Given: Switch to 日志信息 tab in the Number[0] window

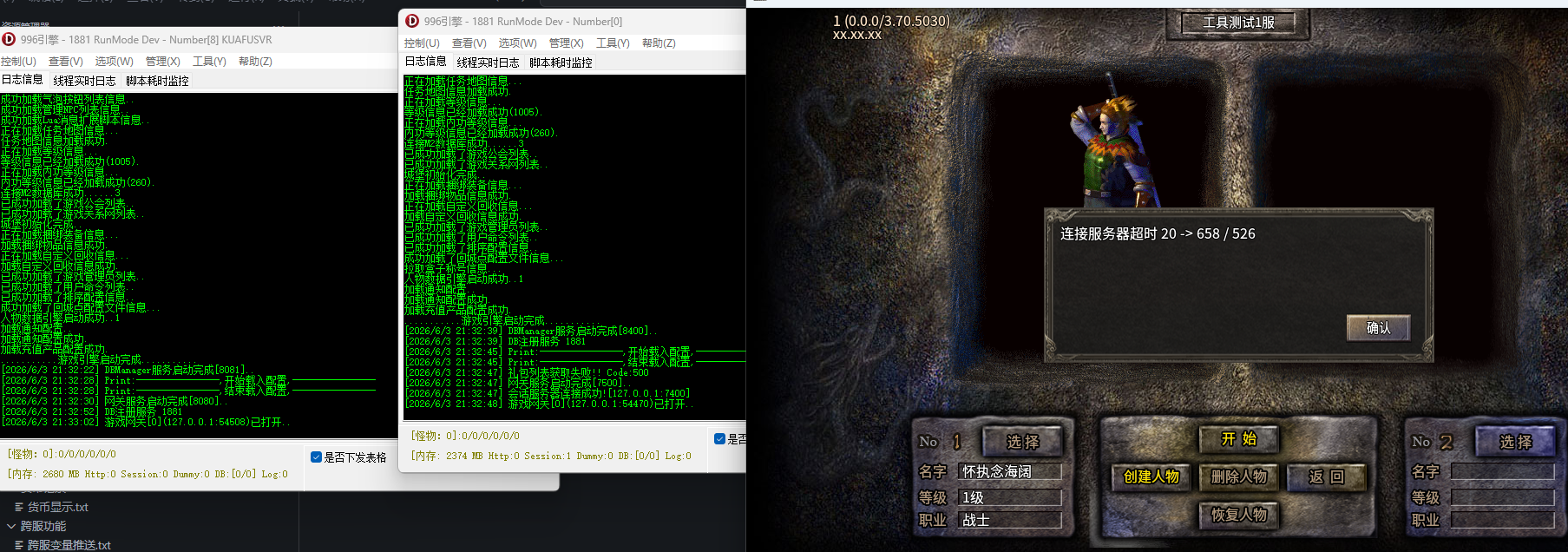Looking at the screenshot, I should 425,61.
